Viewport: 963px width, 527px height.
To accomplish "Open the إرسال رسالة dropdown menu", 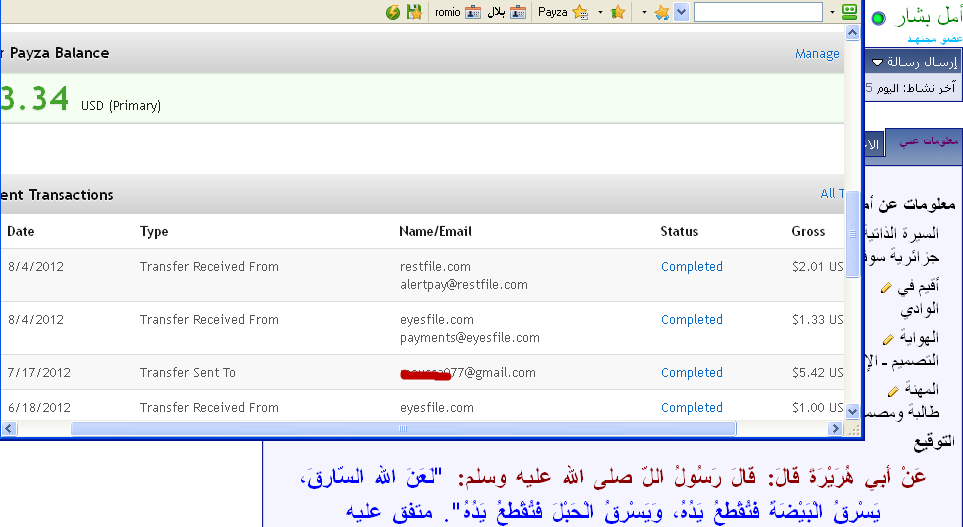I will pos(914,62).
